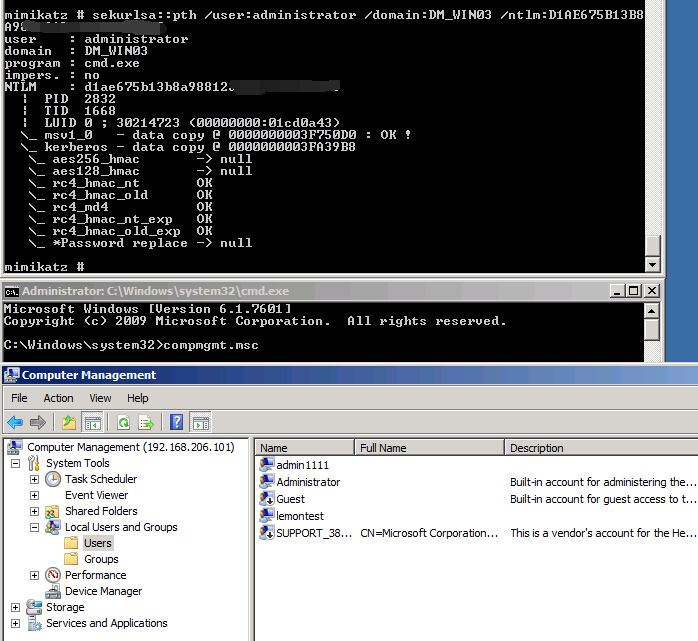
Task: Sort by the Description column header
Action: click(601, 448)
